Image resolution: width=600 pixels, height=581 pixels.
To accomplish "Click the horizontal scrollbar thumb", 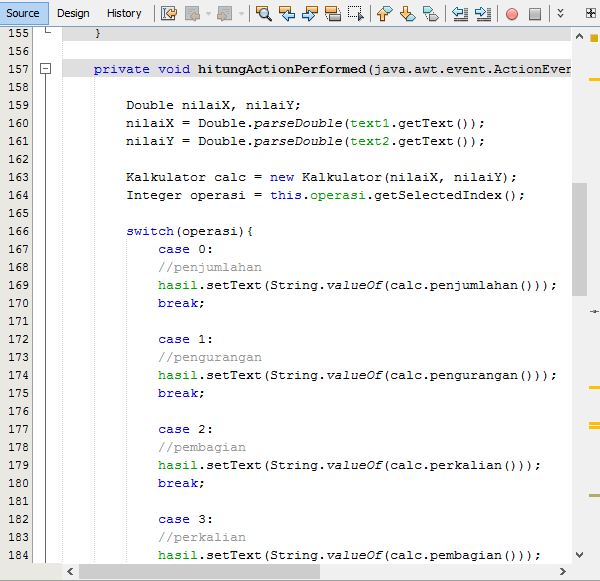I will pyautogui.click(x=199, y=571).
